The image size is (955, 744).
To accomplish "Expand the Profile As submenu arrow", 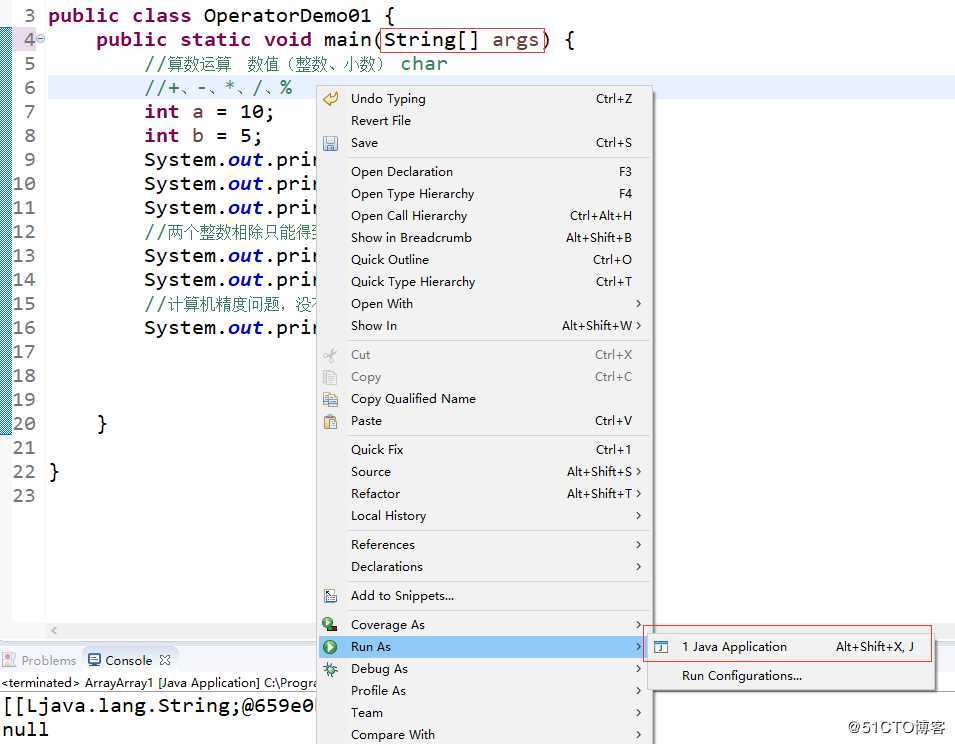I will (x=638, y=690).
